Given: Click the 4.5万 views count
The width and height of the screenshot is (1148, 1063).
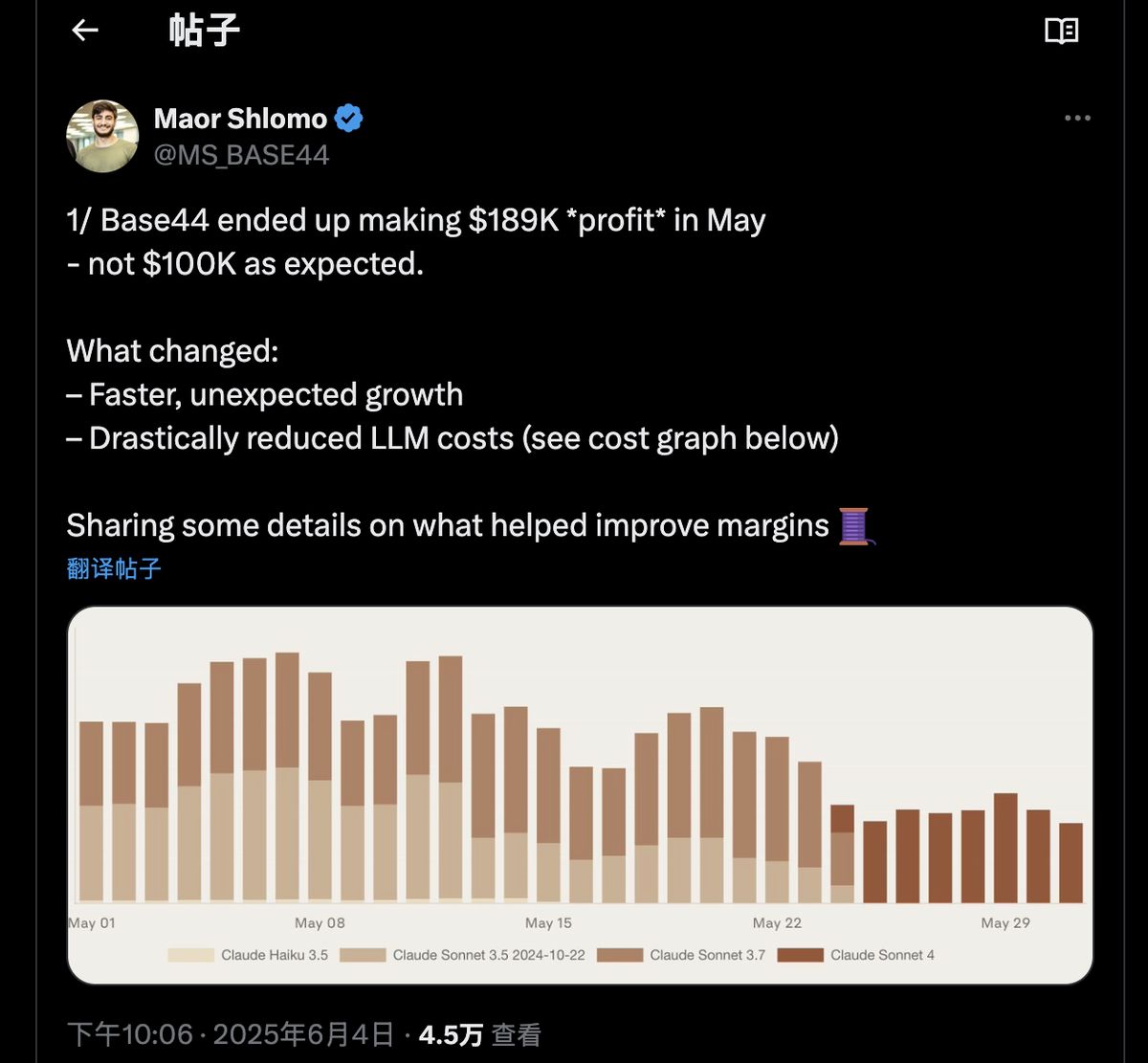Looking at the screenshot, I should click(448, 1033).
